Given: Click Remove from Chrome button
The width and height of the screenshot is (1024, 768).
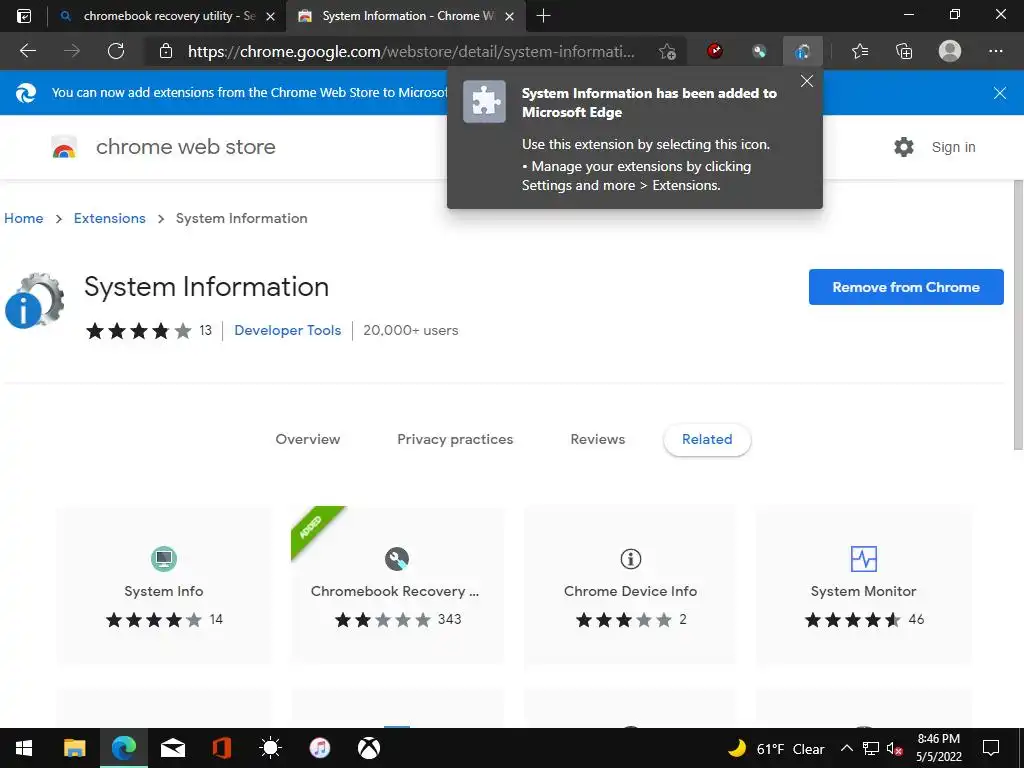Looking at the screenshot, I should tap(906, 287).
